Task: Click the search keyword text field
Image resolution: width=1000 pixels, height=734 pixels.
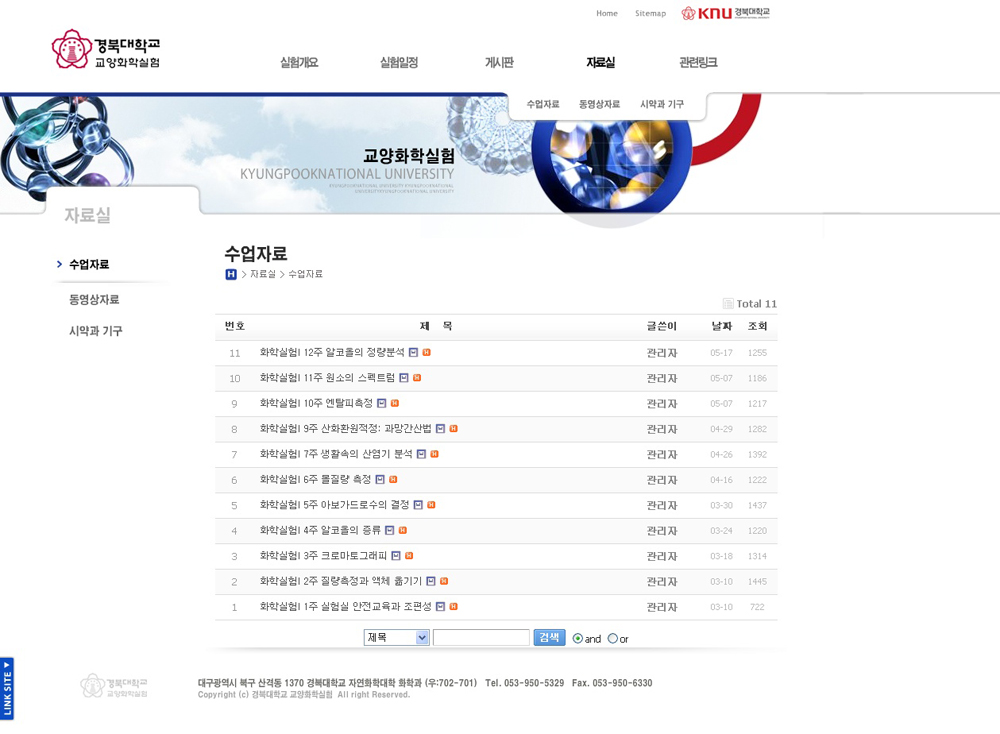Action: [481, 638]
